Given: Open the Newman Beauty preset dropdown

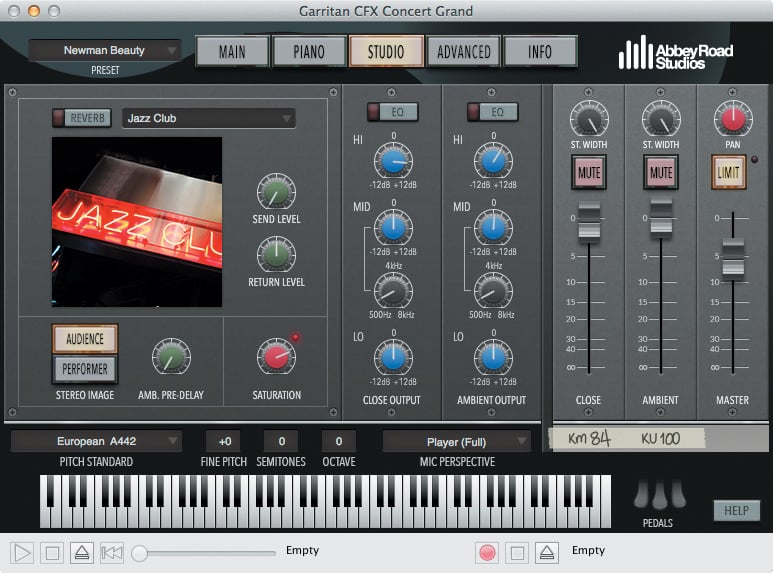Looking at the screenshot, I should (x=105, y=50).
